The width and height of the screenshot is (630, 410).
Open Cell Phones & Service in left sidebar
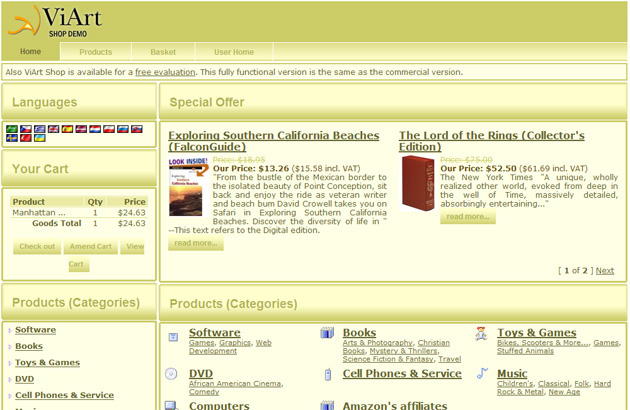[x=64, y=395]
